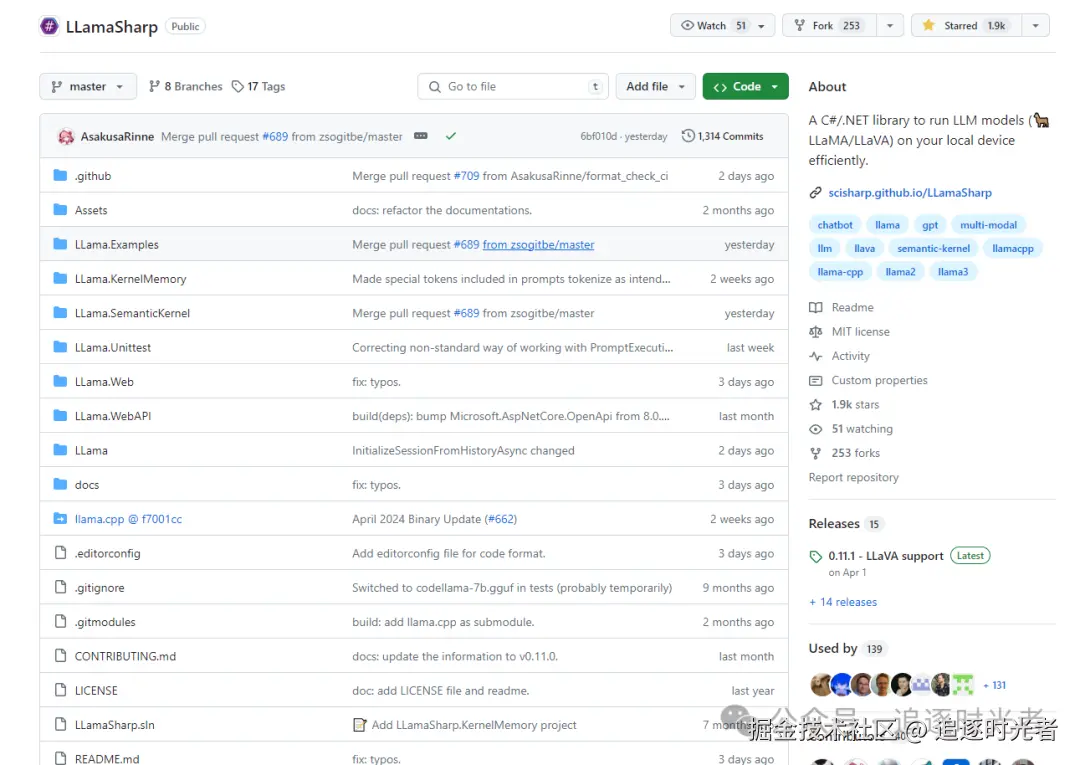The height and width of the screenshot is (765, 1080).
Task: Open the Add file dropdown
Action: (x=655, y=87)
